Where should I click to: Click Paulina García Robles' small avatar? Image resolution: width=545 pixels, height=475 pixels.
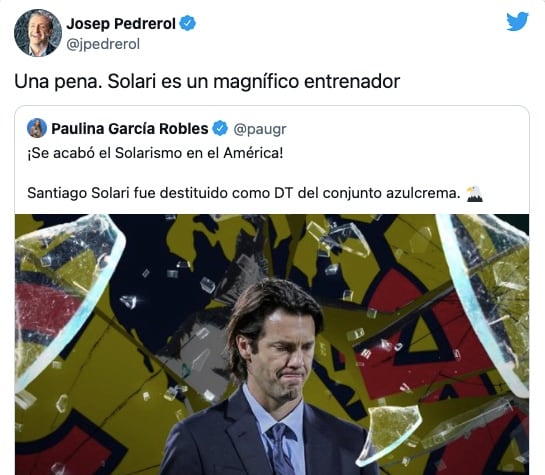coord(36,128)
